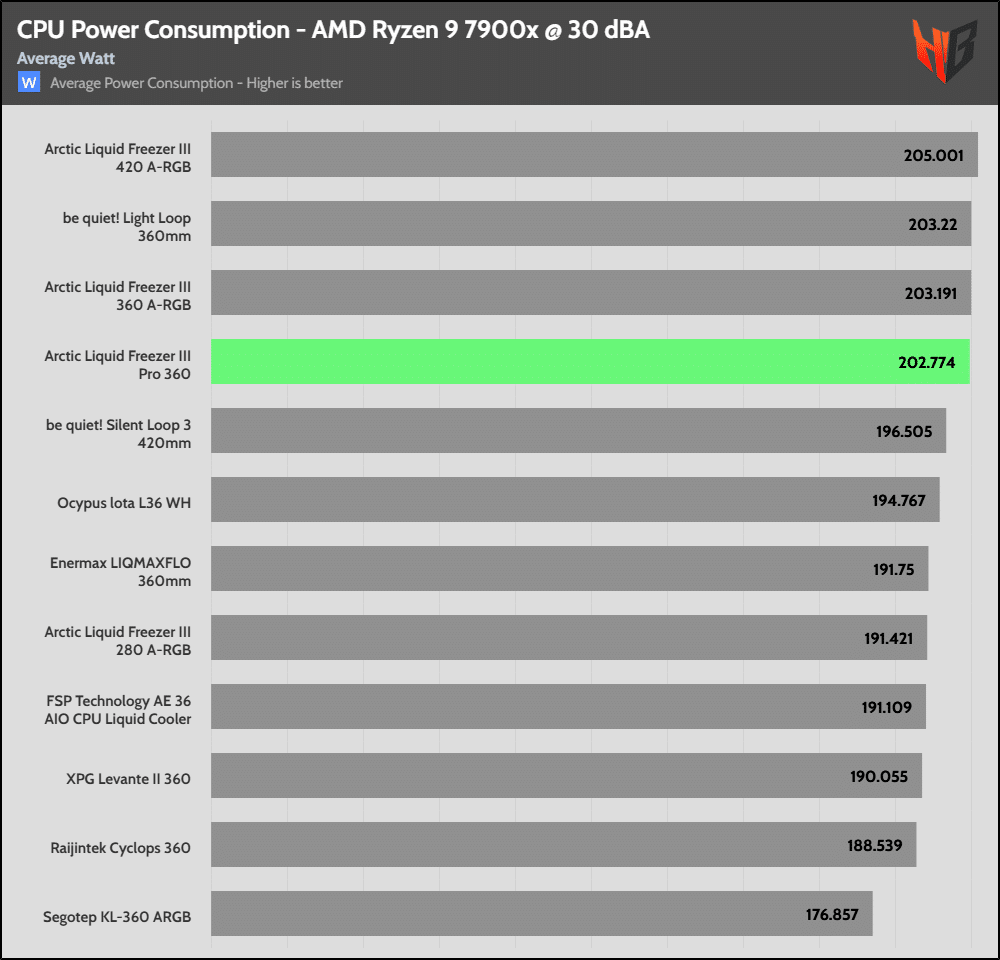Viewport: 1000px width, 960px height.
Task: Select the Ocypus Iota L36 WH label
Action: pyautogui.click(x=124, y=503)
